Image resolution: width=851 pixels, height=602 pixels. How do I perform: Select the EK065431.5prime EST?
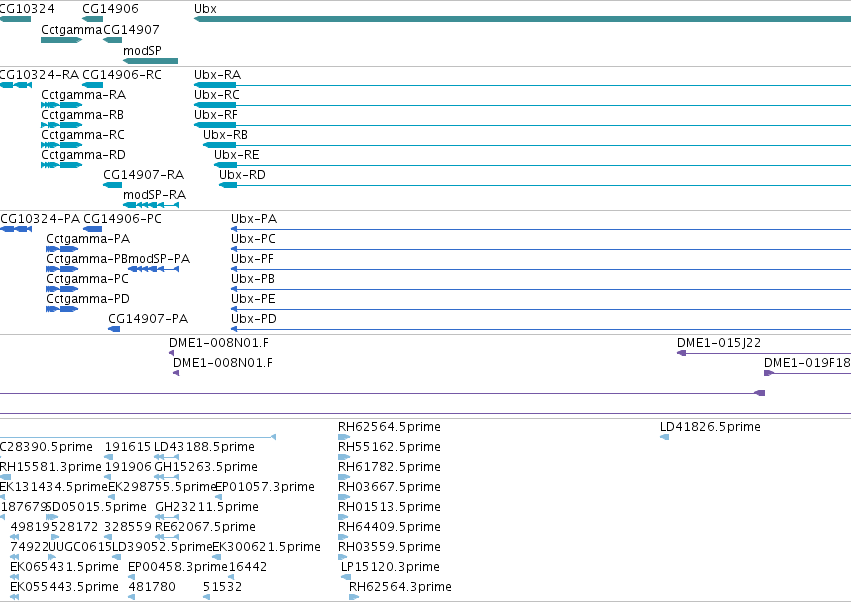pos(15,577)
